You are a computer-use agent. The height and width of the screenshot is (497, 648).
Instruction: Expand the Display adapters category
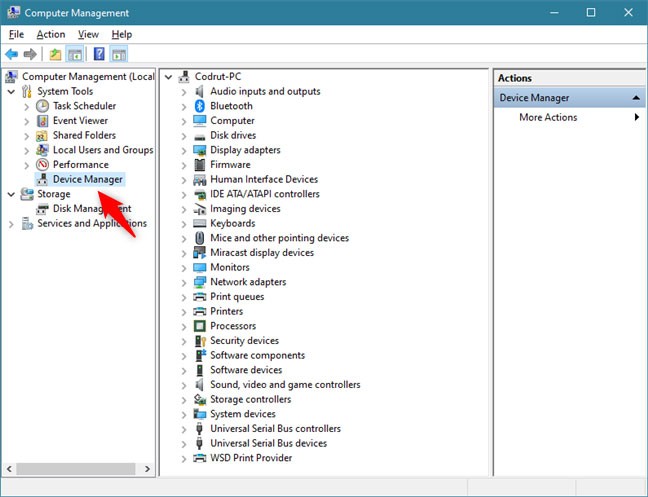pos(185,150)
